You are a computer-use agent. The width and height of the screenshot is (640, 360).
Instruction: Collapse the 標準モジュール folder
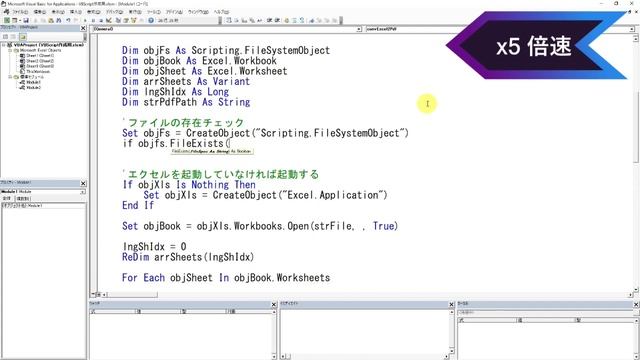(11, 77)
